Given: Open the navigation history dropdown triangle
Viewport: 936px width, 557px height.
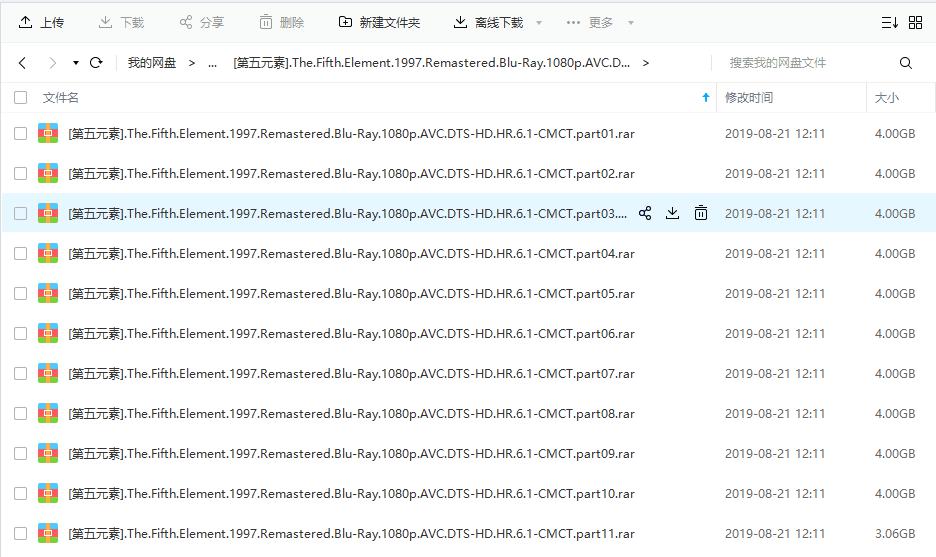Looking at the screenshot, I should 76,63.
